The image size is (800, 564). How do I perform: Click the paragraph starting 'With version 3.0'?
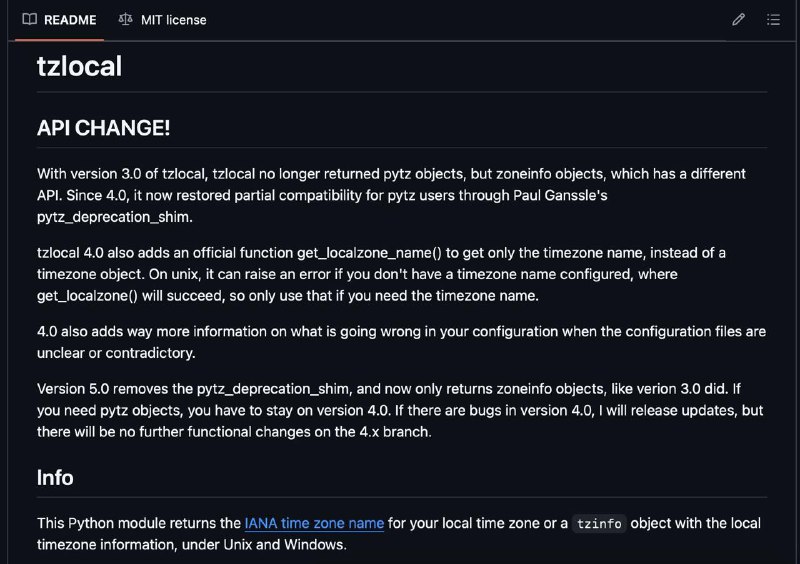[x=391, y=195]
